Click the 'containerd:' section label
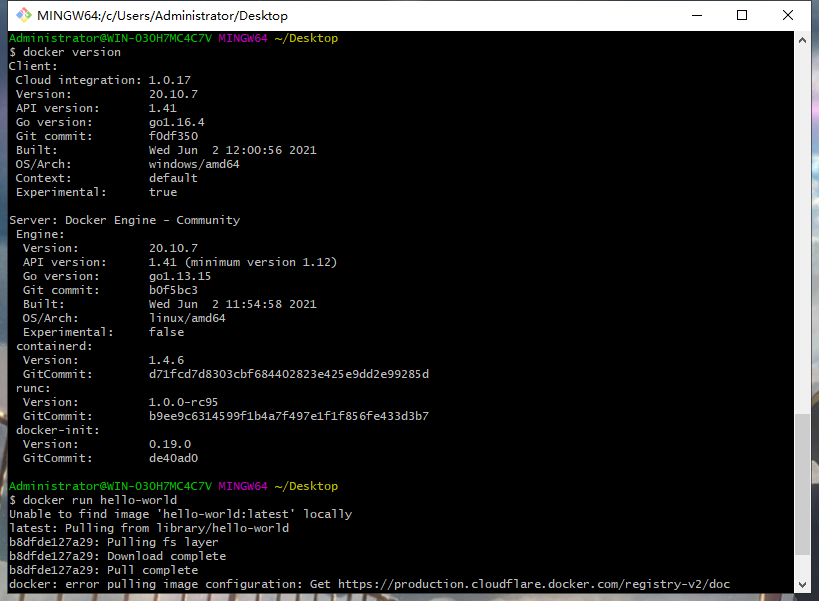 coord(54,346)
